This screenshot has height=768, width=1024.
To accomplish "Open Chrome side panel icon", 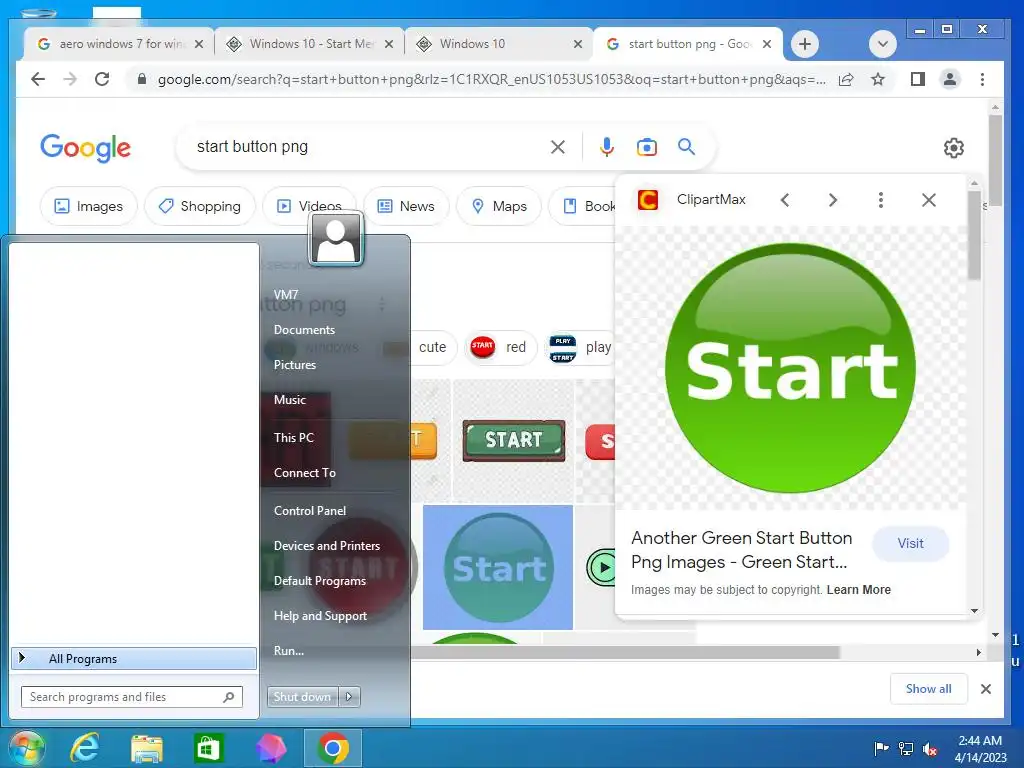I will pos(918,80).
